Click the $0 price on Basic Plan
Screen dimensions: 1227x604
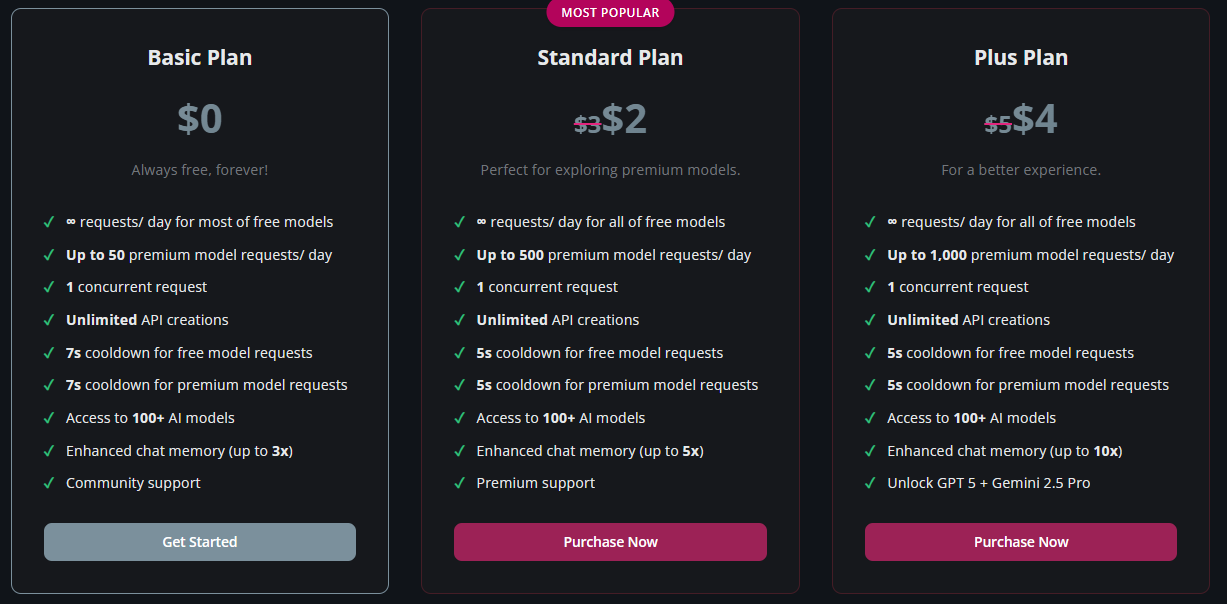tap(200, 119)
